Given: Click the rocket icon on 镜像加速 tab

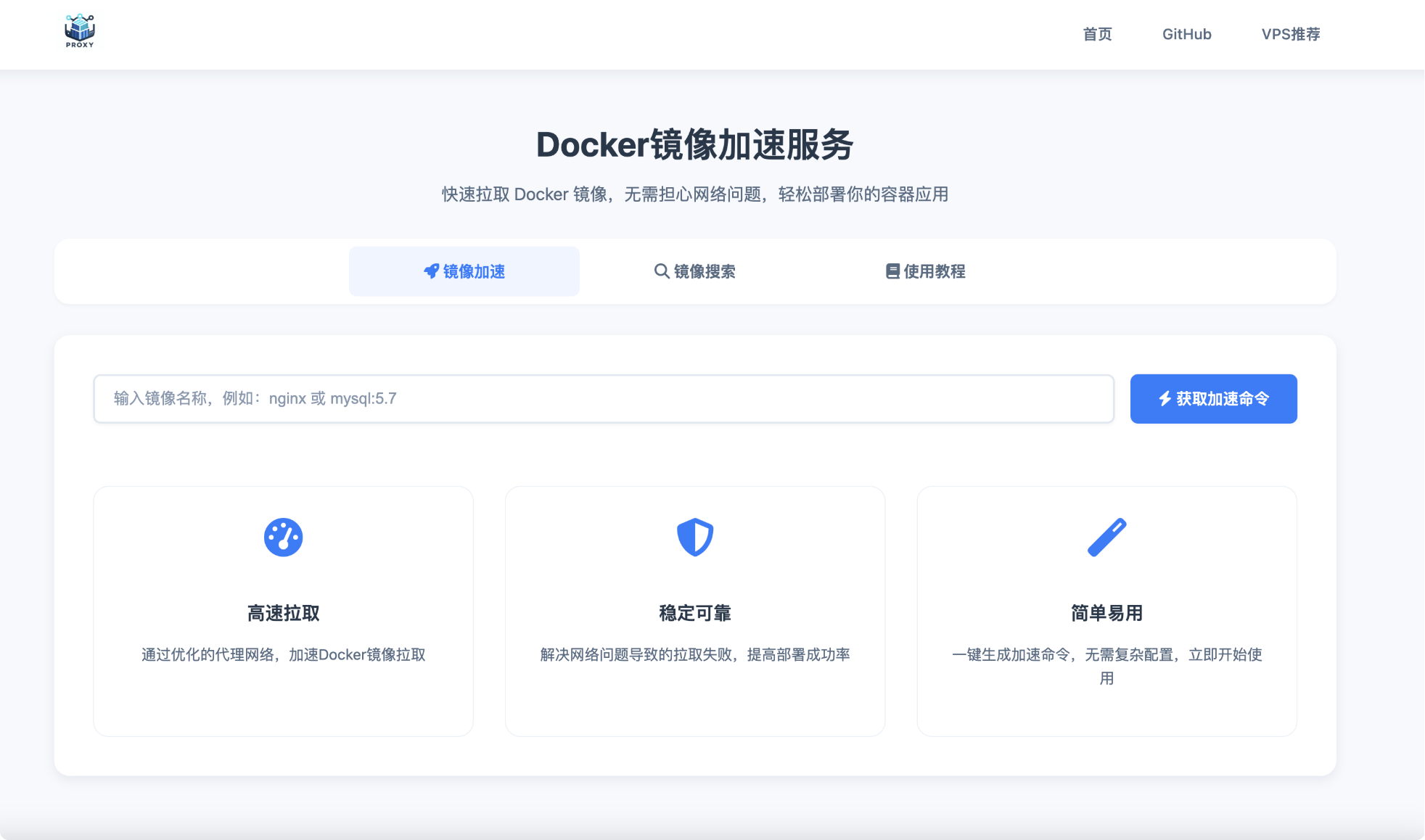Looking at the screenshot, I should click(431, 271).
